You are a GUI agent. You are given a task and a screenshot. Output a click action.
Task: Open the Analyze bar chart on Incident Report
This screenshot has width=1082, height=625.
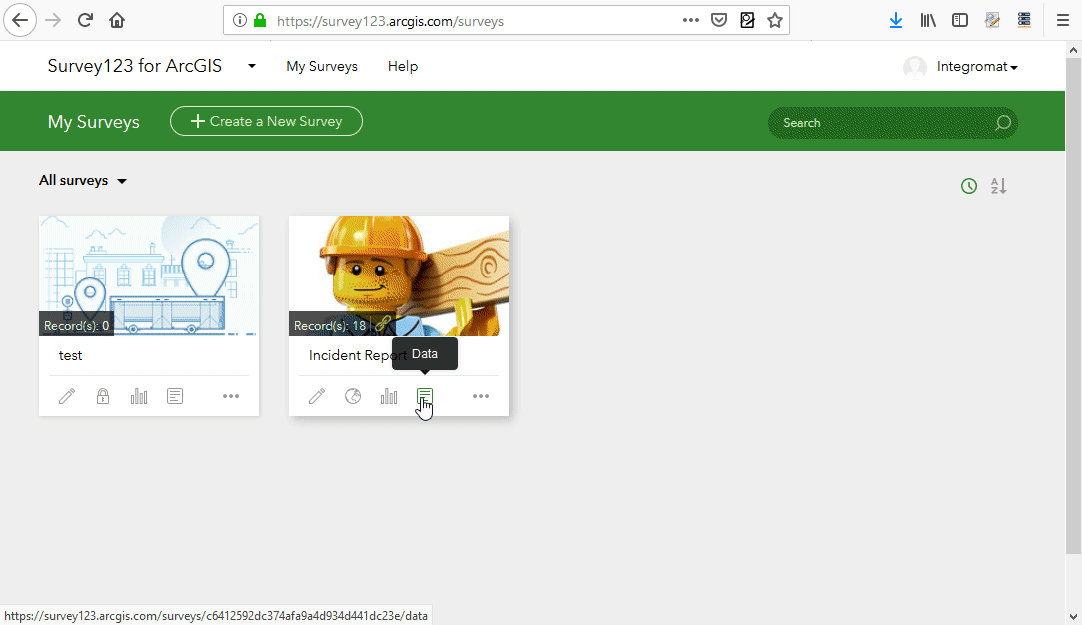[388, 396]
